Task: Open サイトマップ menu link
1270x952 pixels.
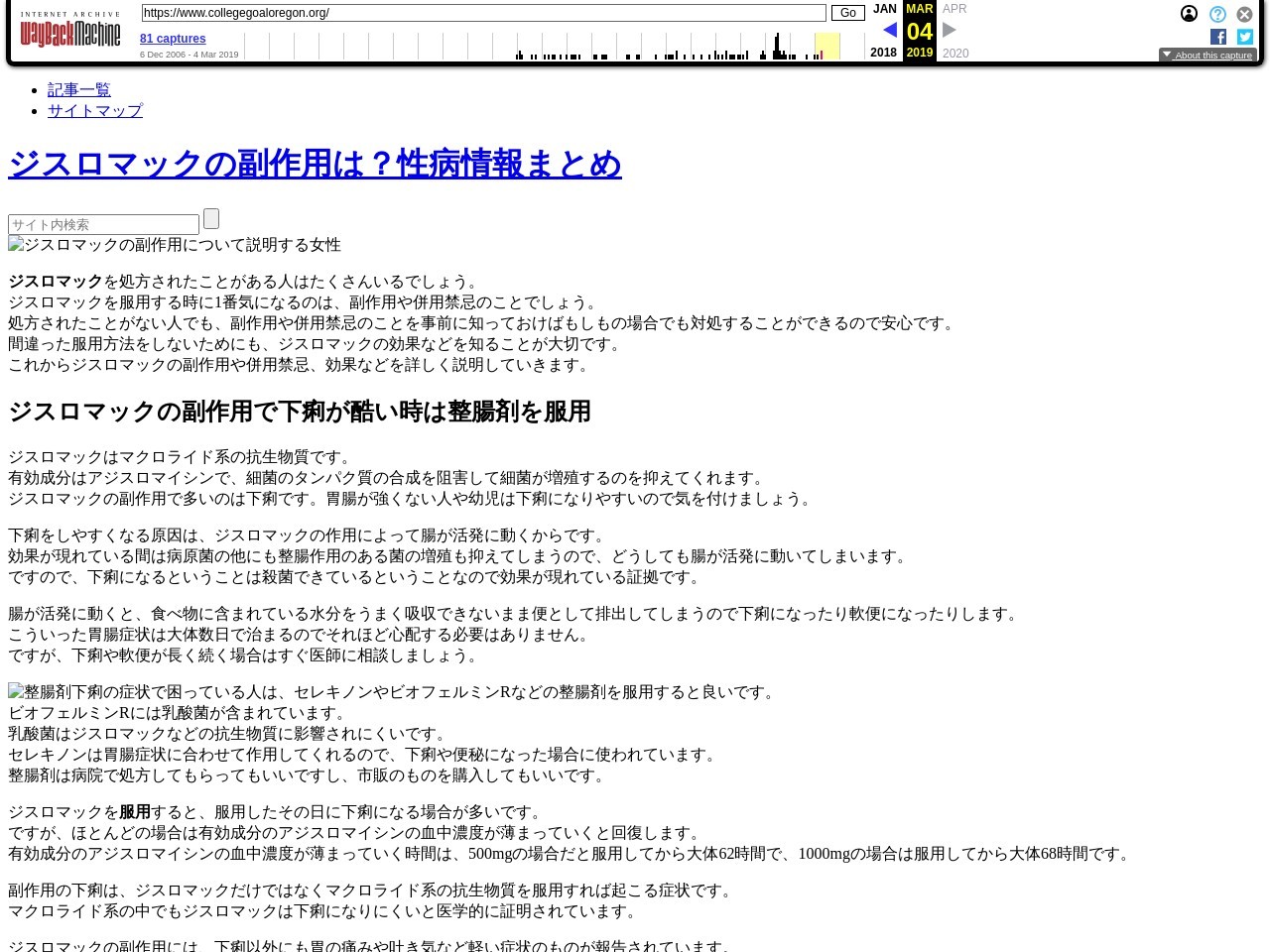Action: tap(95, 111)
